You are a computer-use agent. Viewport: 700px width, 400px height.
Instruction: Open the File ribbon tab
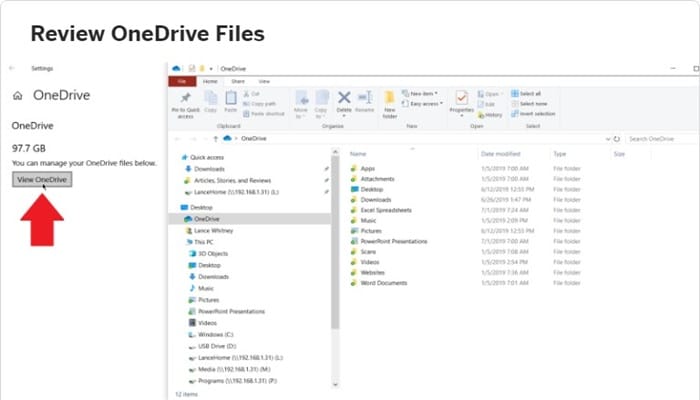pos(182,81)
